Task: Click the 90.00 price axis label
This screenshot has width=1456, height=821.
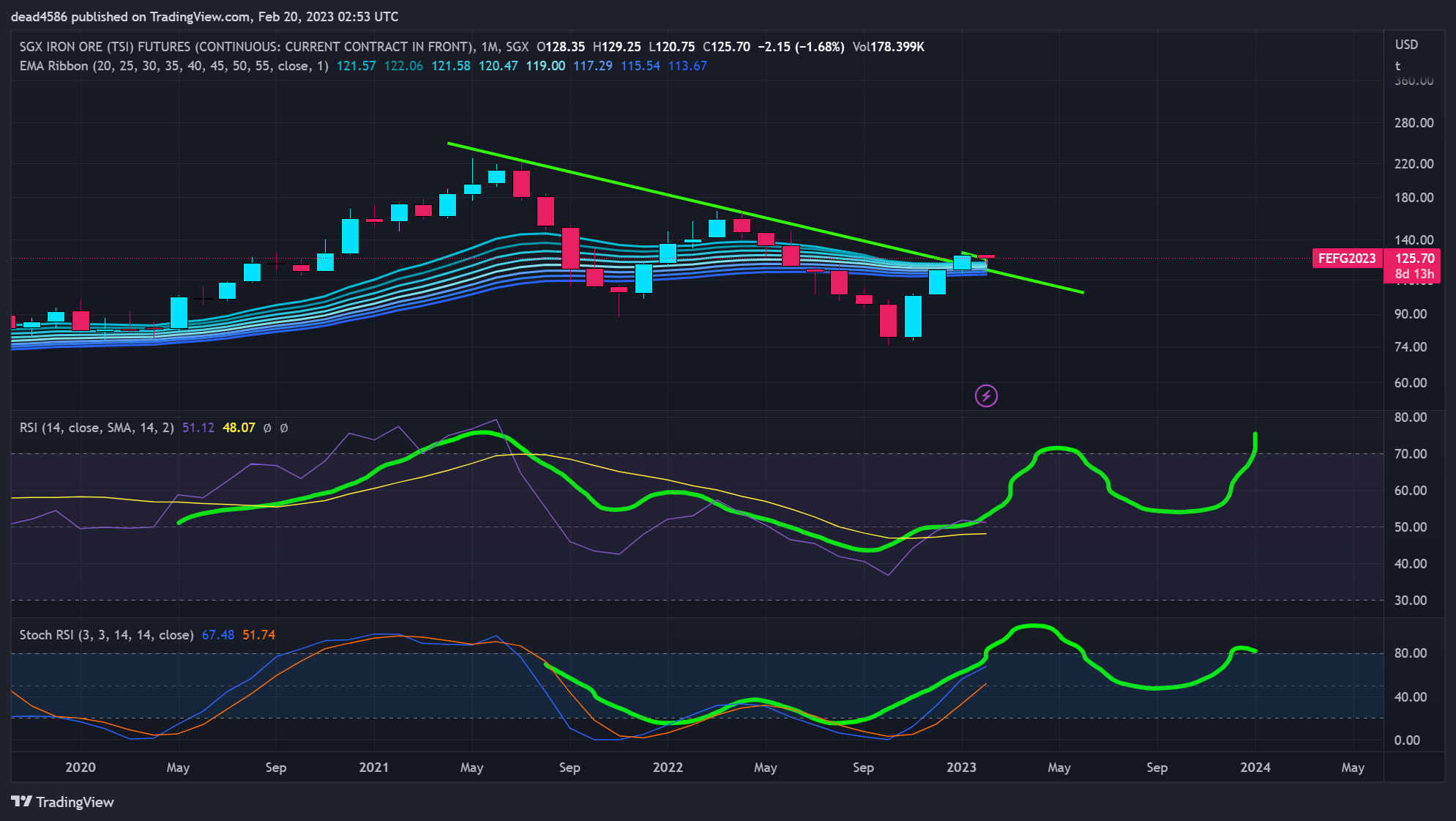Action: [1411, 314]
